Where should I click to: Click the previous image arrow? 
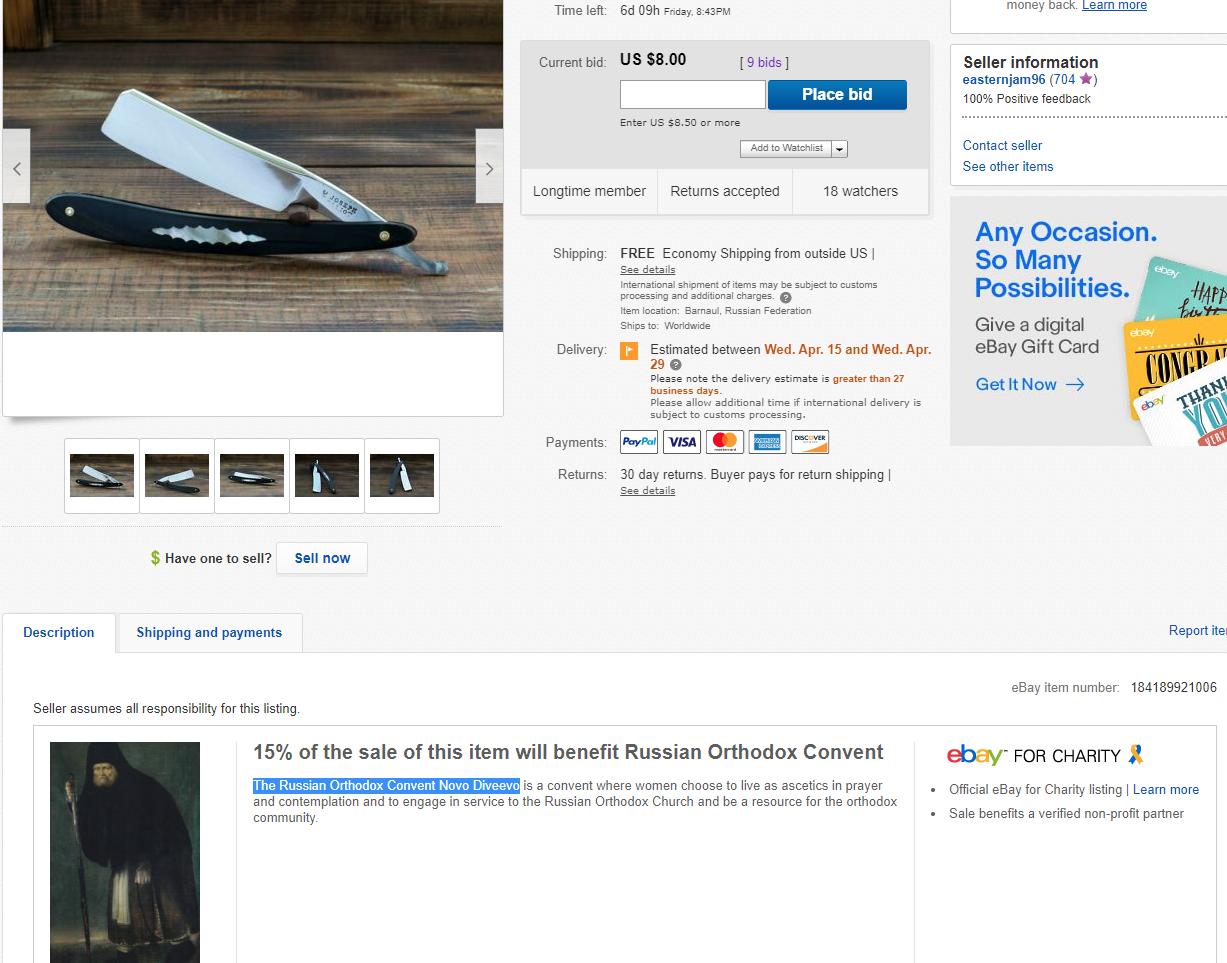(x=17, y=168)
